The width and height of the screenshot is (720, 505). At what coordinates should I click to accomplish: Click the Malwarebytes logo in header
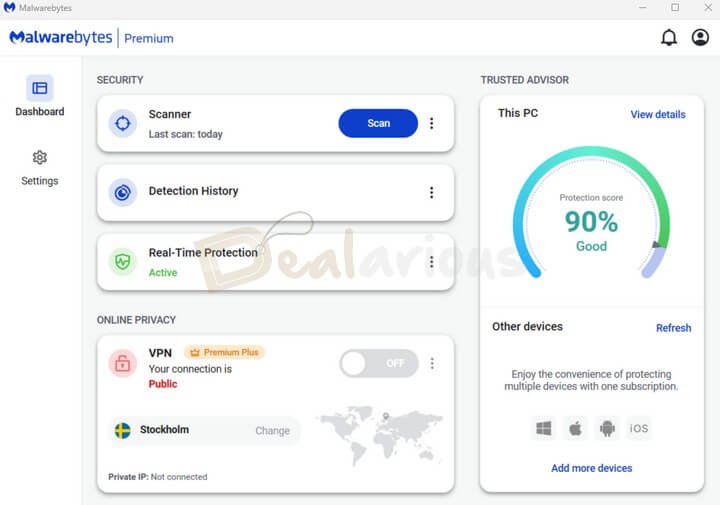point(61,38)
